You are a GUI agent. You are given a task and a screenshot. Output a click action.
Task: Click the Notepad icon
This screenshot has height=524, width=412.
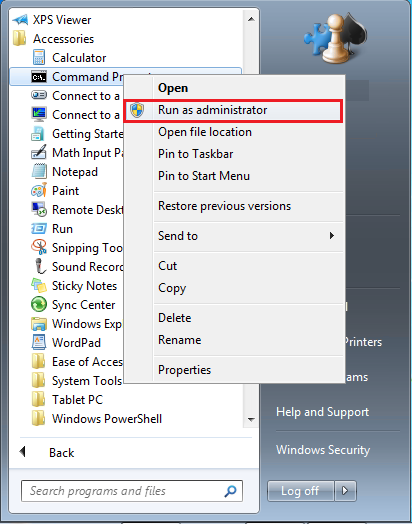point(39,171)
